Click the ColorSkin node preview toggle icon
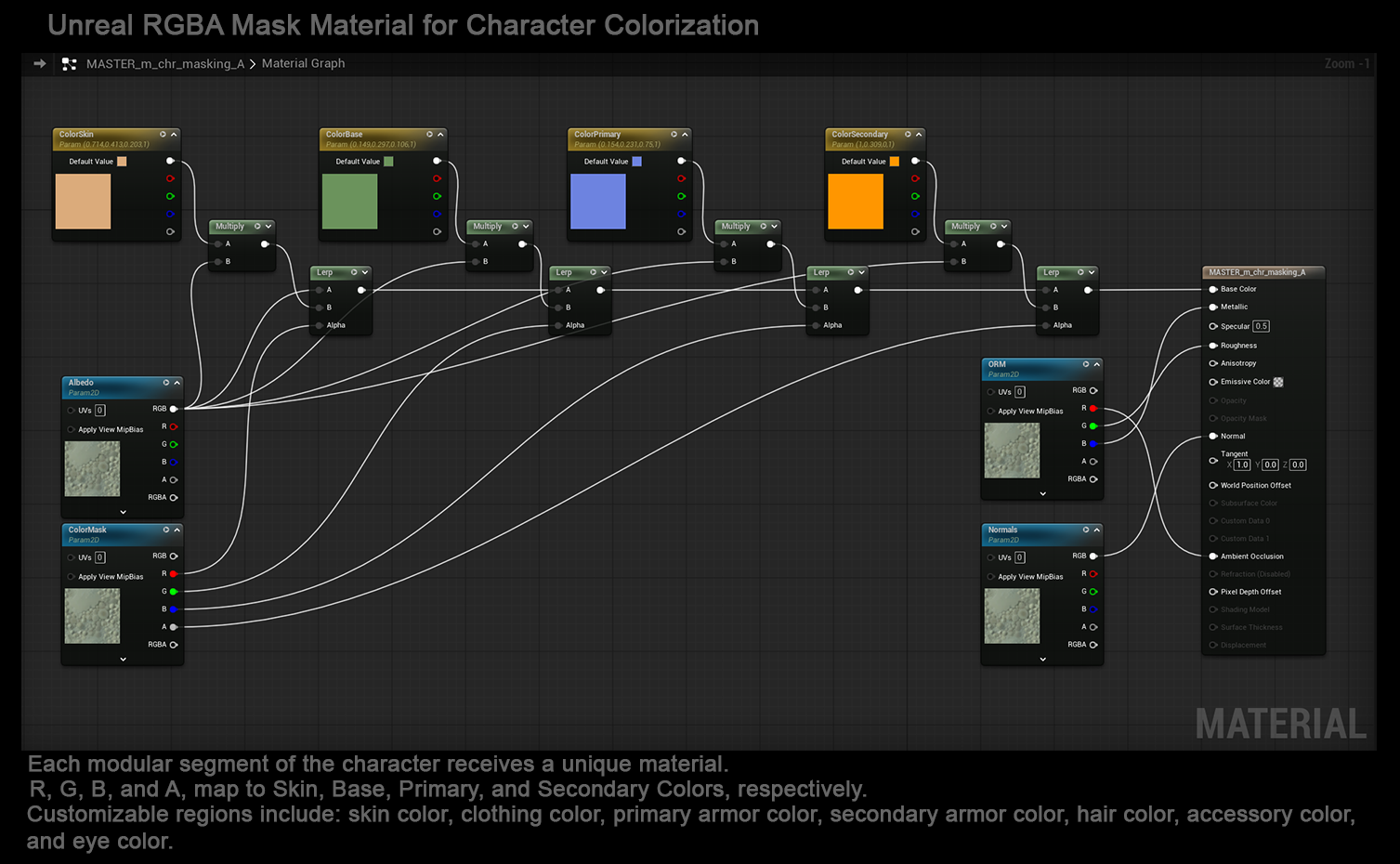Viewport: 1400px width, 864px height. [163, 135]
